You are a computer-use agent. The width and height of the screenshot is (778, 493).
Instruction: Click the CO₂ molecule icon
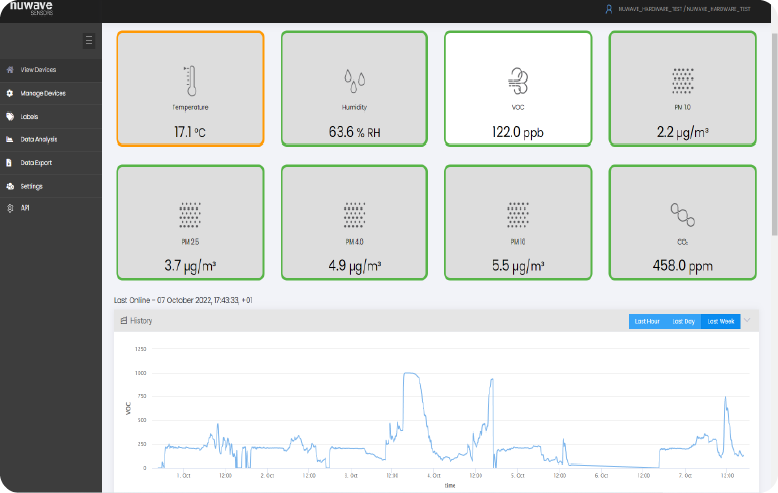click(x=683, y=215)
